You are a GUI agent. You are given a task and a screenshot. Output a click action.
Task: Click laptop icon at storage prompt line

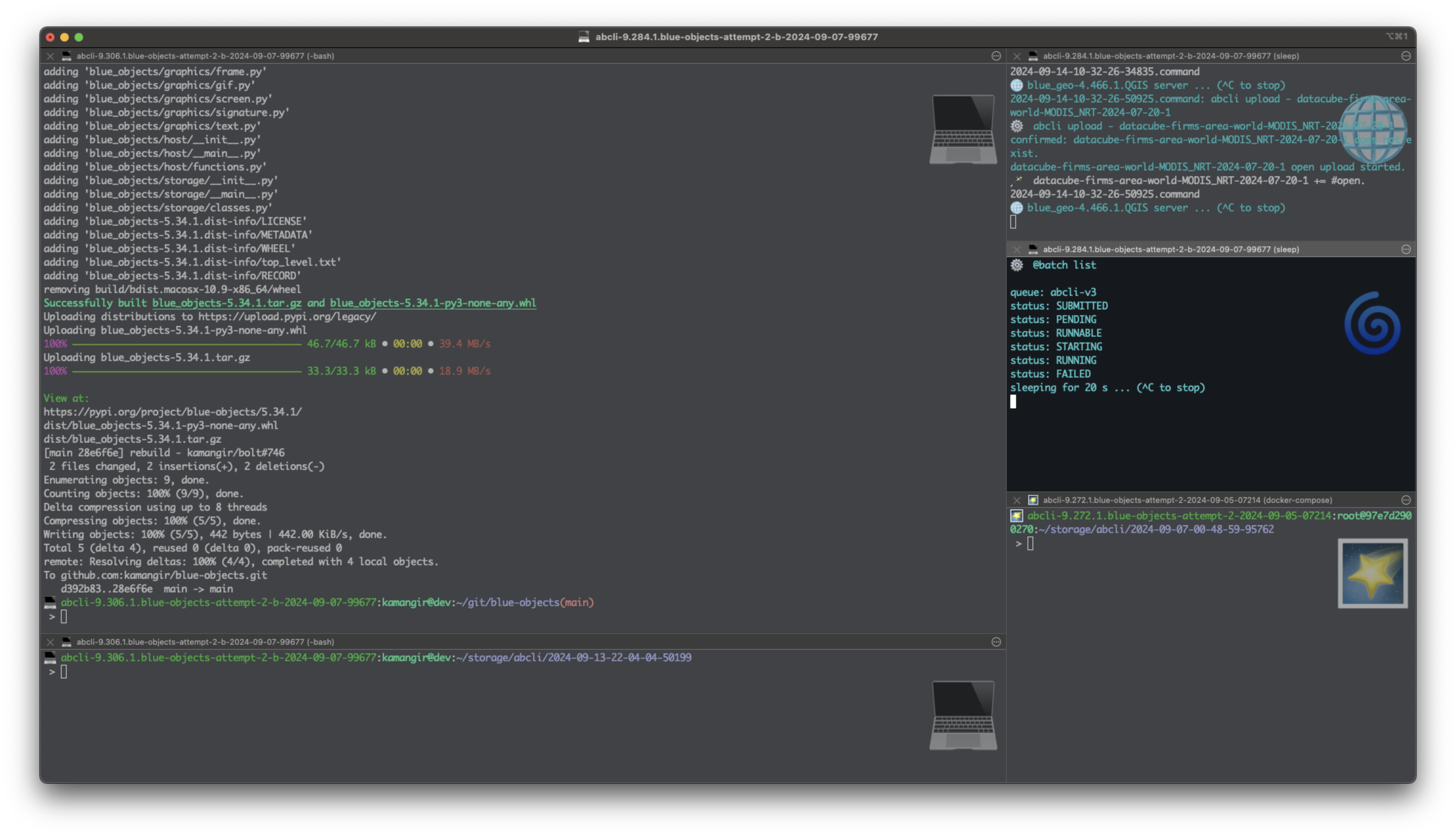[50, 657]
